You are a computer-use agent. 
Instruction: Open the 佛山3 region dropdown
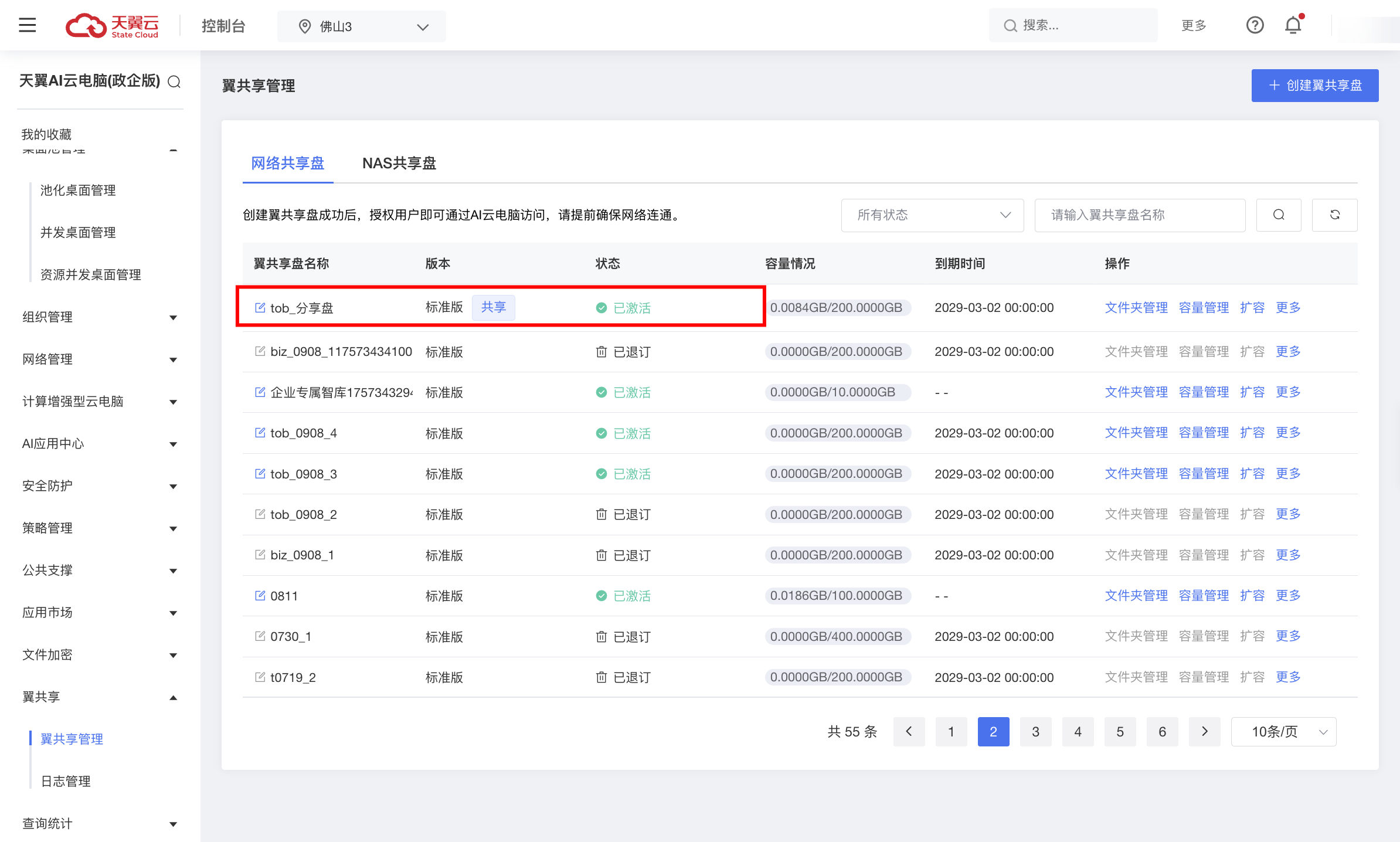[x=362, y=26]
